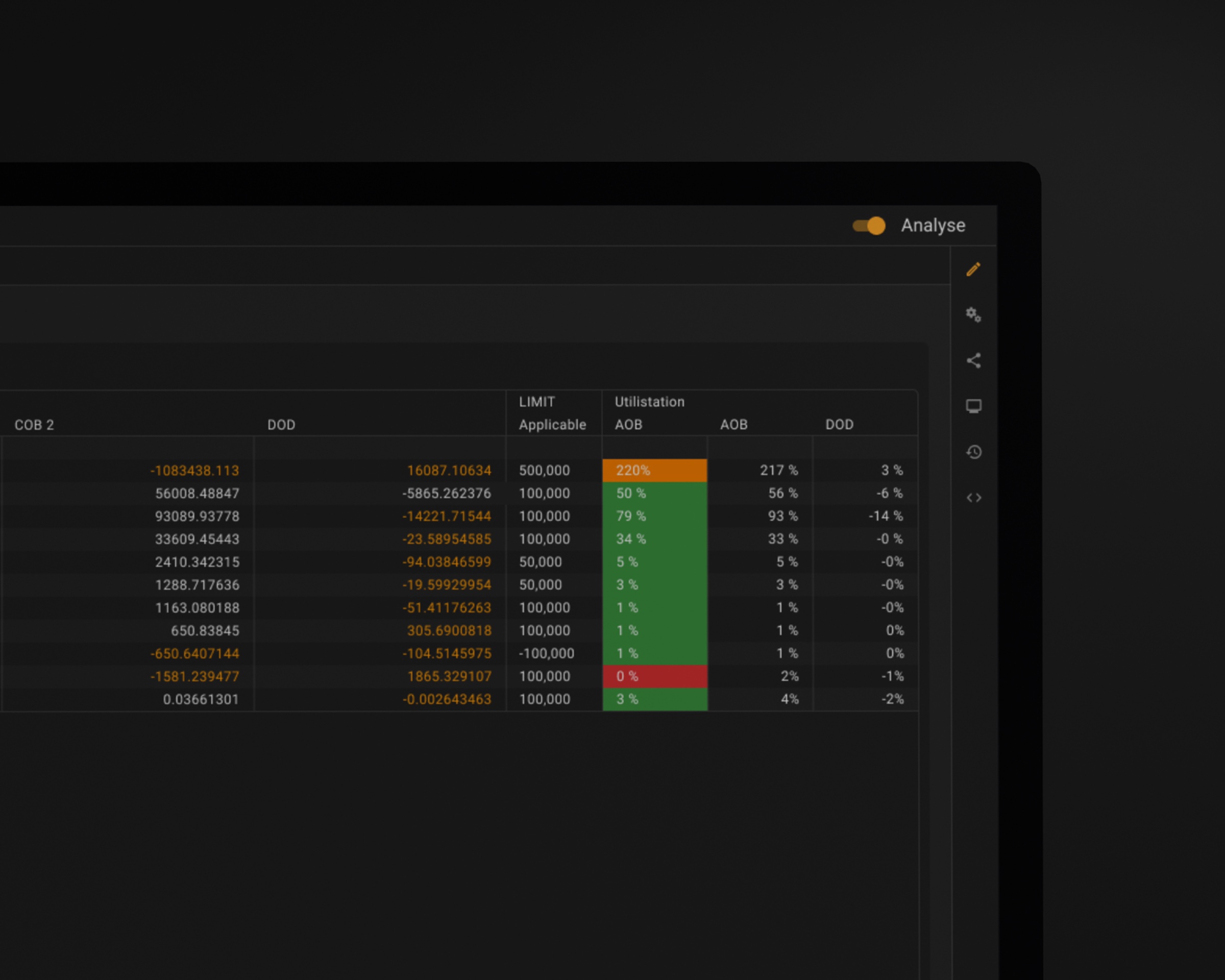Select the value 56008.48847
This screenshot has height=980, width=1225.
pos(197,493)
